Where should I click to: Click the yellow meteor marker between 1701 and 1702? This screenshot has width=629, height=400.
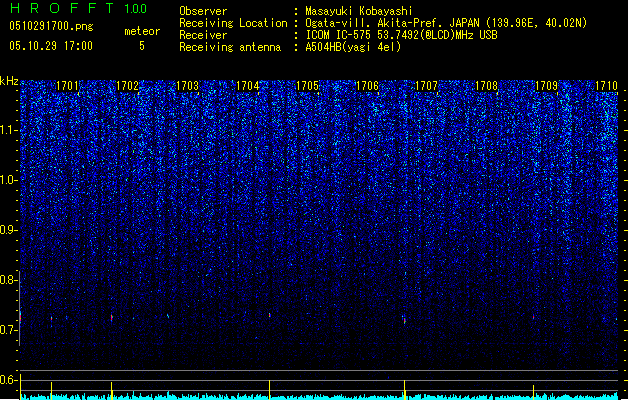pyautogui.click(x=112, y=391)
